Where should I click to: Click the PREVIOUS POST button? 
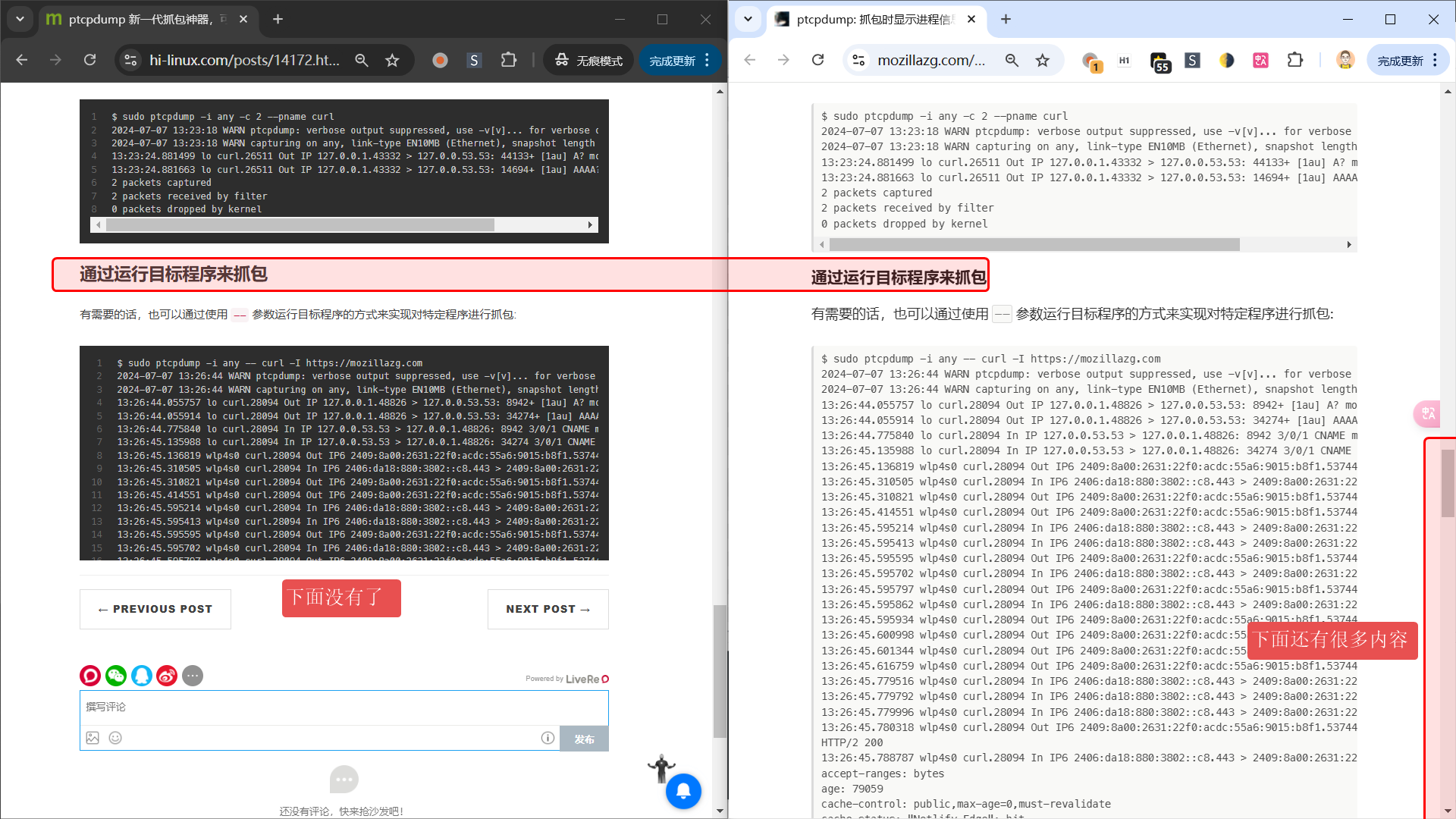pyautogui.click(x=155, y=609)
